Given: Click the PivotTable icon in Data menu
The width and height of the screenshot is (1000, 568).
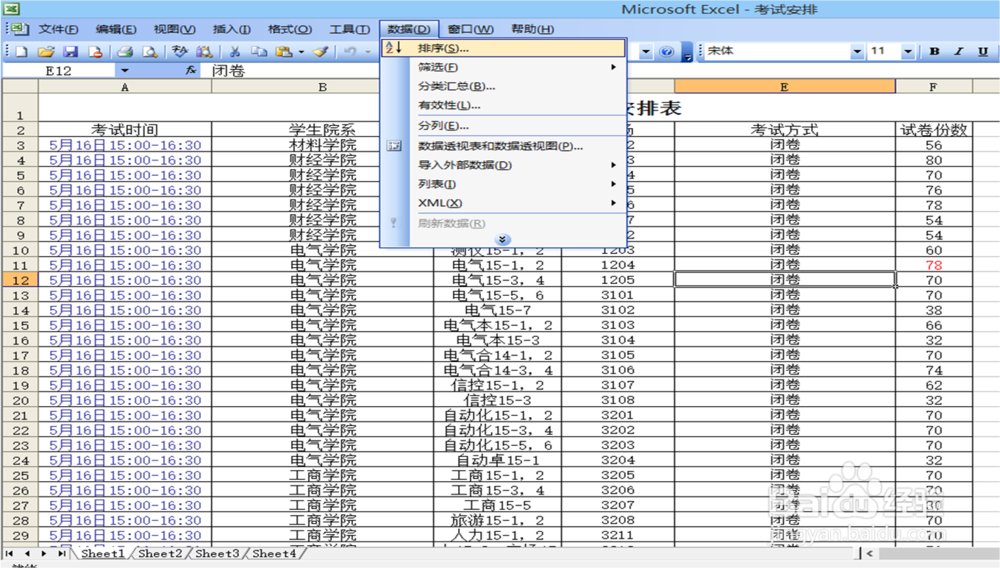Looking at the screenshot, I should coord(394,146).
